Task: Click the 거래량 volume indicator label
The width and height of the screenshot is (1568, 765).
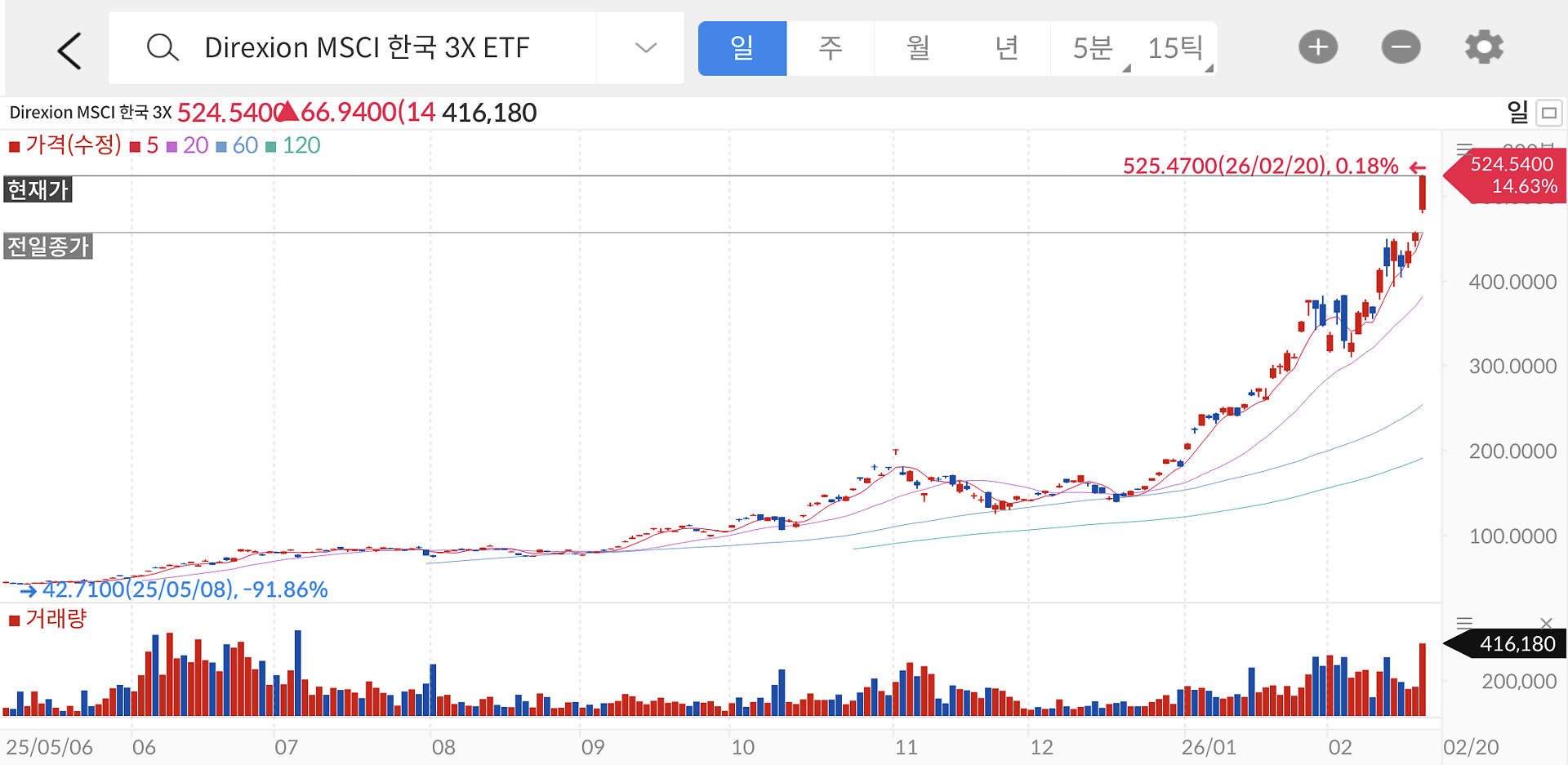Action: click(55, 619)
